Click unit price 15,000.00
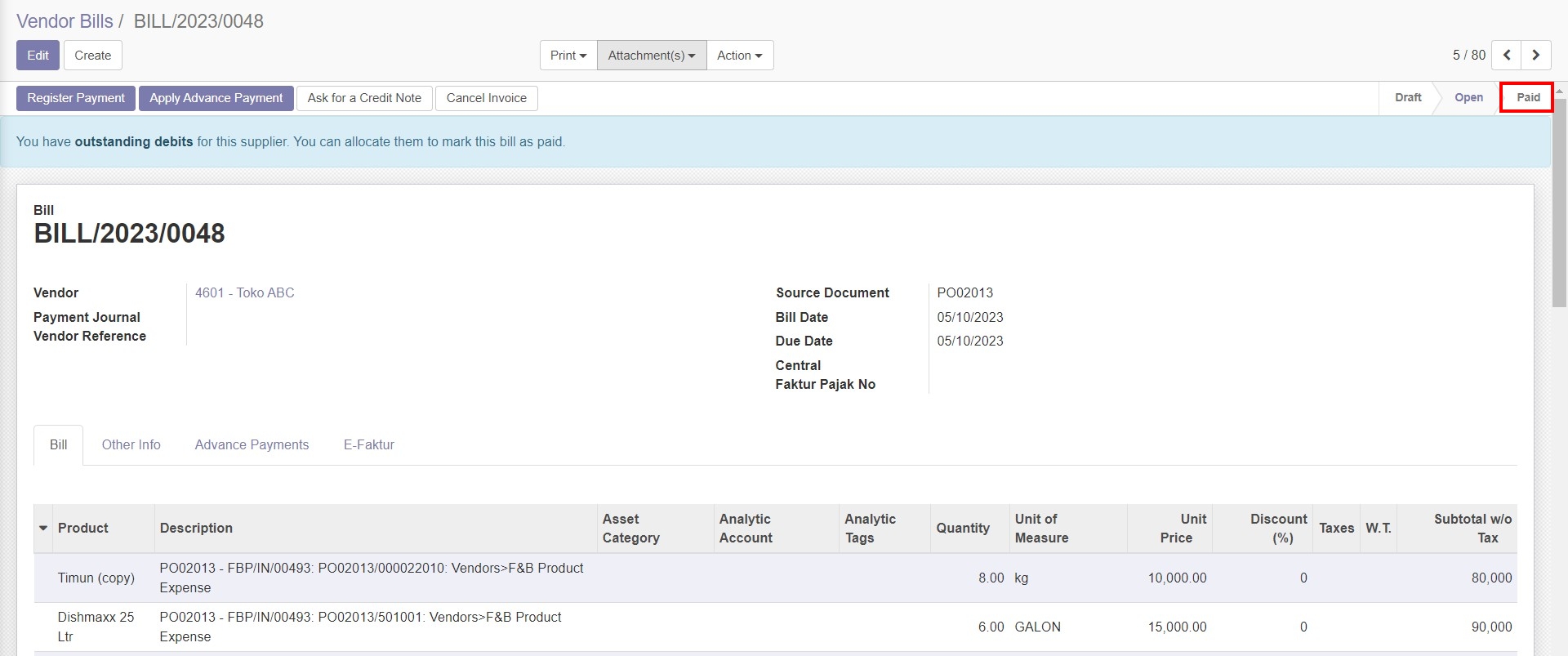The width and height of the screenshot is (1568, 656). 1177,627
